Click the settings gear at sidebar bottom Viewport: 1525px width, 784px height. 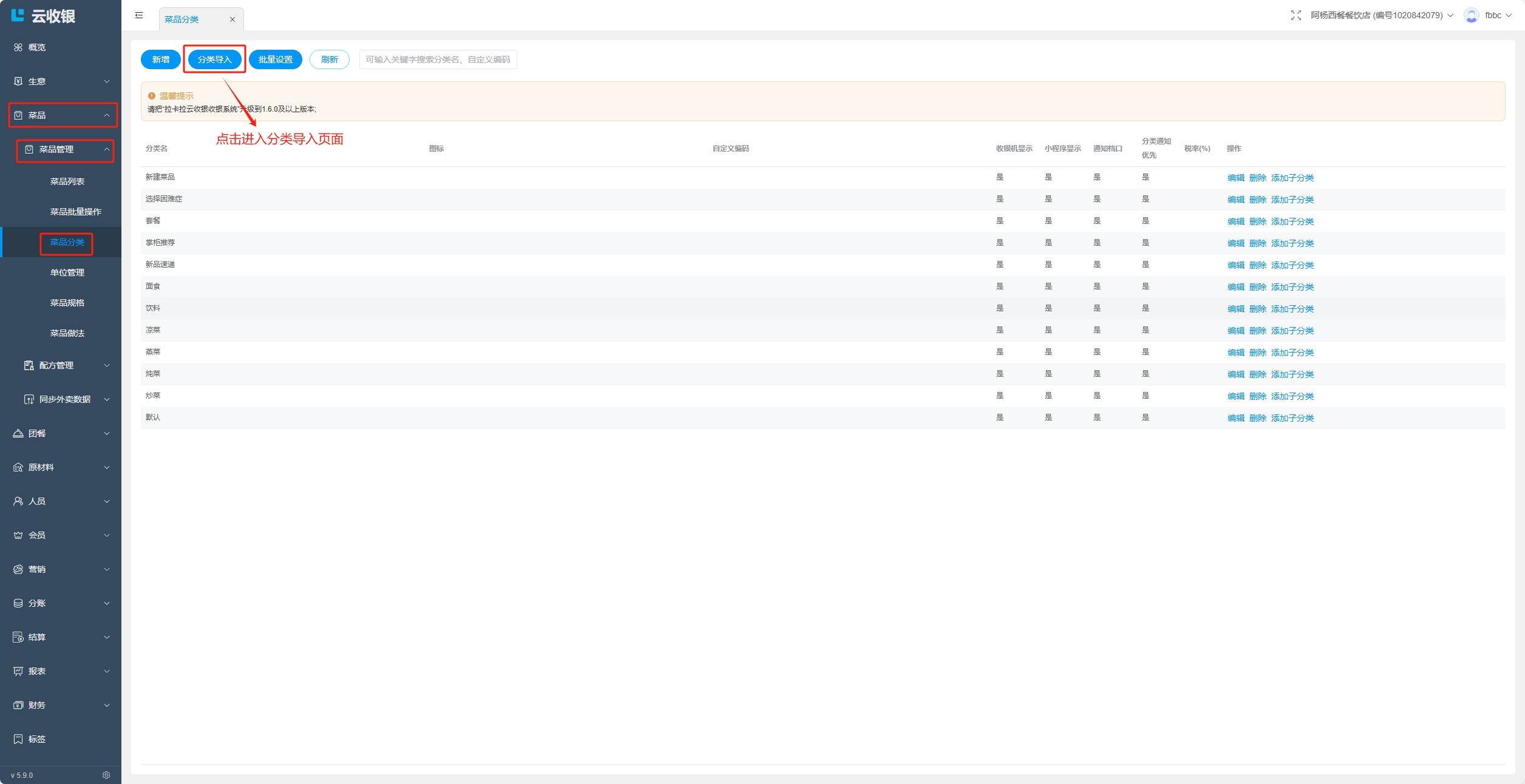pos(106,775)
